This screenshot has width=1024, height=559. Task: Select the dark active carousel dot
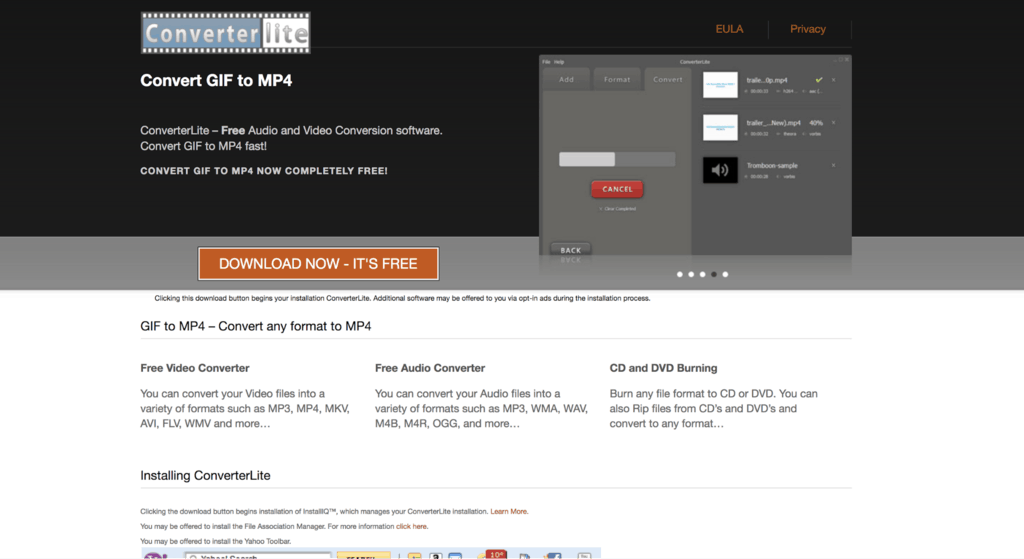click(714, 274)
